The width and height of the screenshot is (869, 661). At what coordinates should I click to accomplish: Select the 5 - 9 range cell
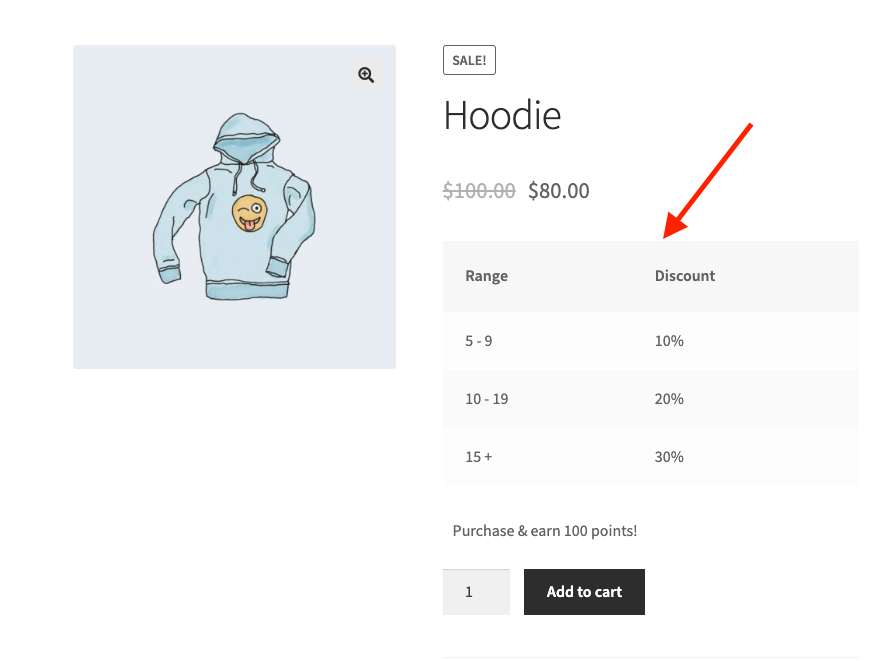tap(479, 341)
